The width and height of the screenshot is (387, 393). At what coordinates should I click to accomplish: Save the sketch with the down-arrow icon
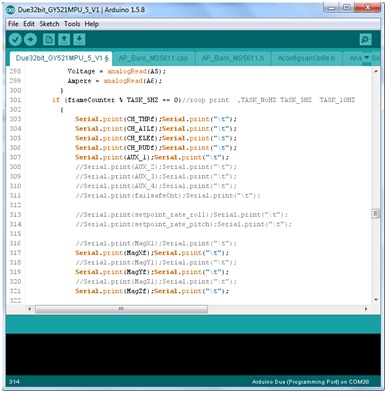[x=79, y=39]
